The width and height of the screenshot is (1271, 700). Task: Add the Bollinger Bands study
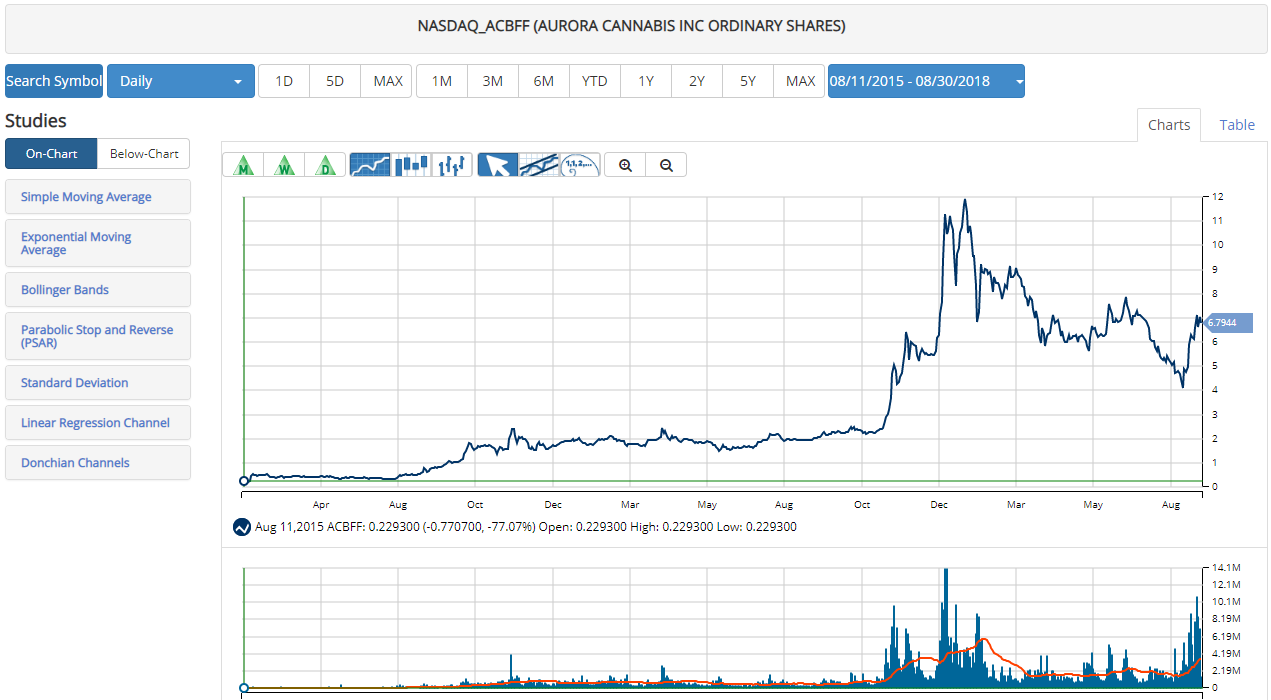[98, 290]
